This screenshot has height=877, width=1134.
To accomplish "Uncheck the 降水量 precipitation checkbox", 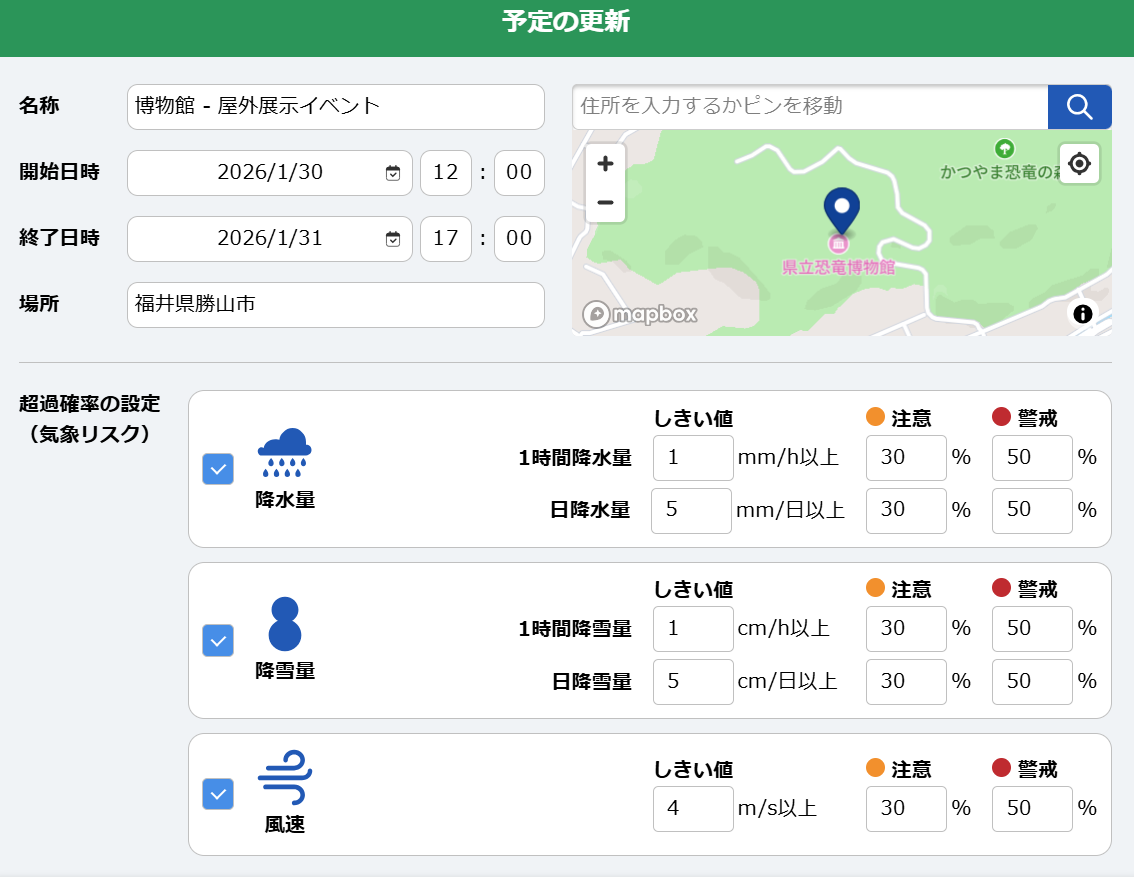I will (218, 468).
